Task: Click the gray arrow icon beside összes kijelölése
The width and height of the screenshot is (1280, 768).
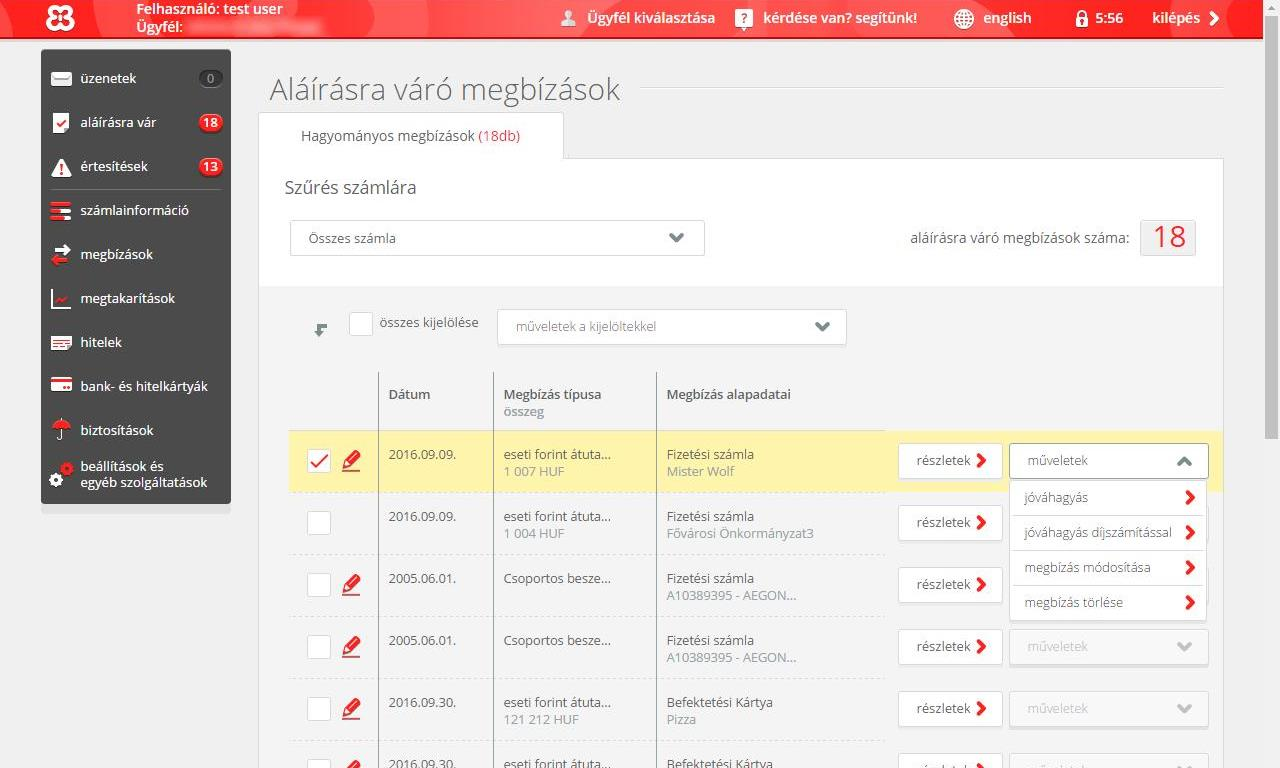Action: click(x=321, y=329)
